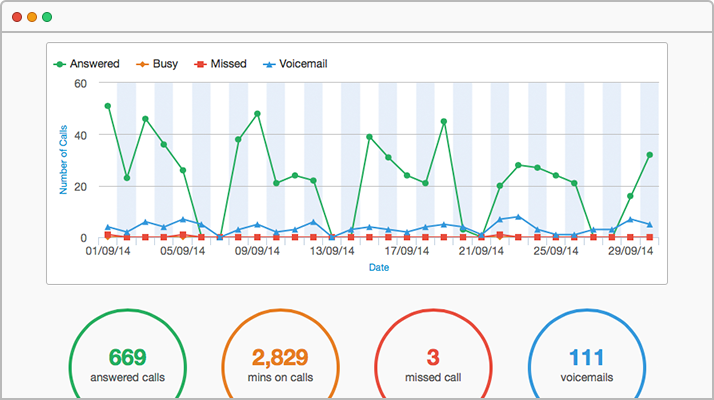The image size is (714, 400).
Task: Click the Date axis title
Action: tap(379, 267)
